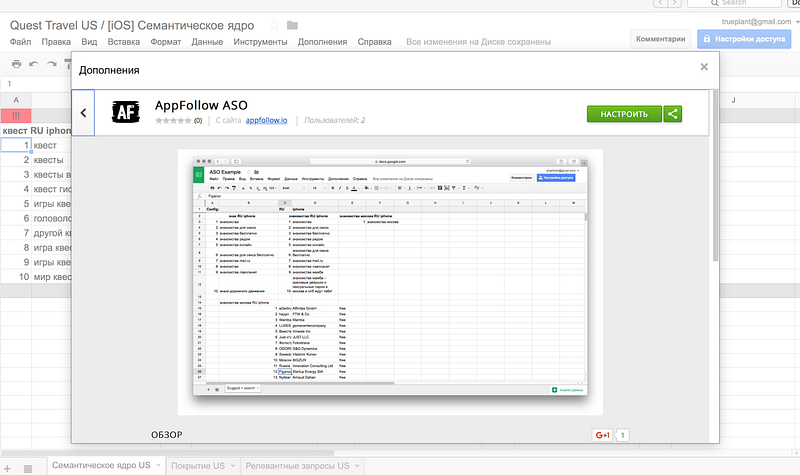Star the Quest Travel US document
800x475 pixels.
[x=274, y=25]
